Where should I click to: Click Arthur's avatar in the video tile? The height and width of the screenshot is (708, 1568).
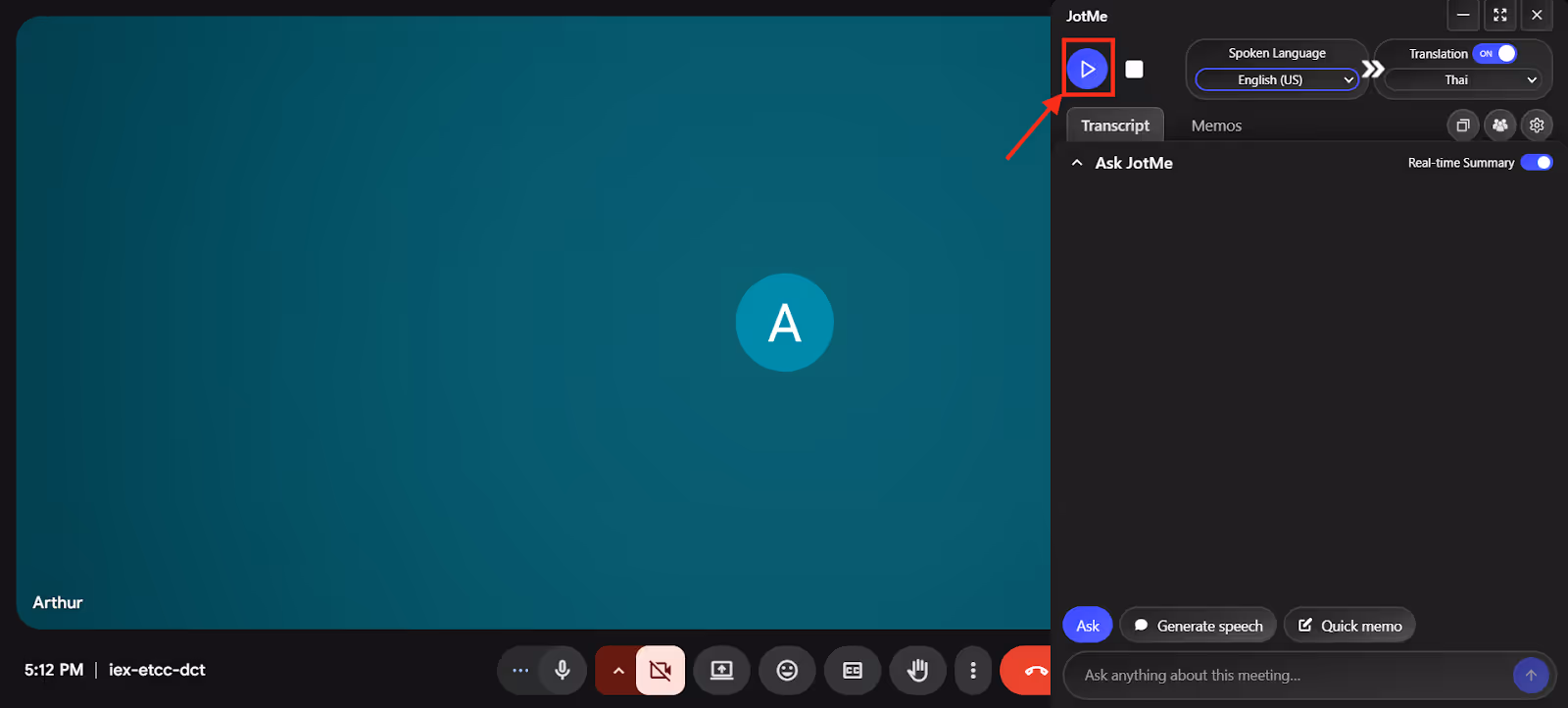pos(785,323)
